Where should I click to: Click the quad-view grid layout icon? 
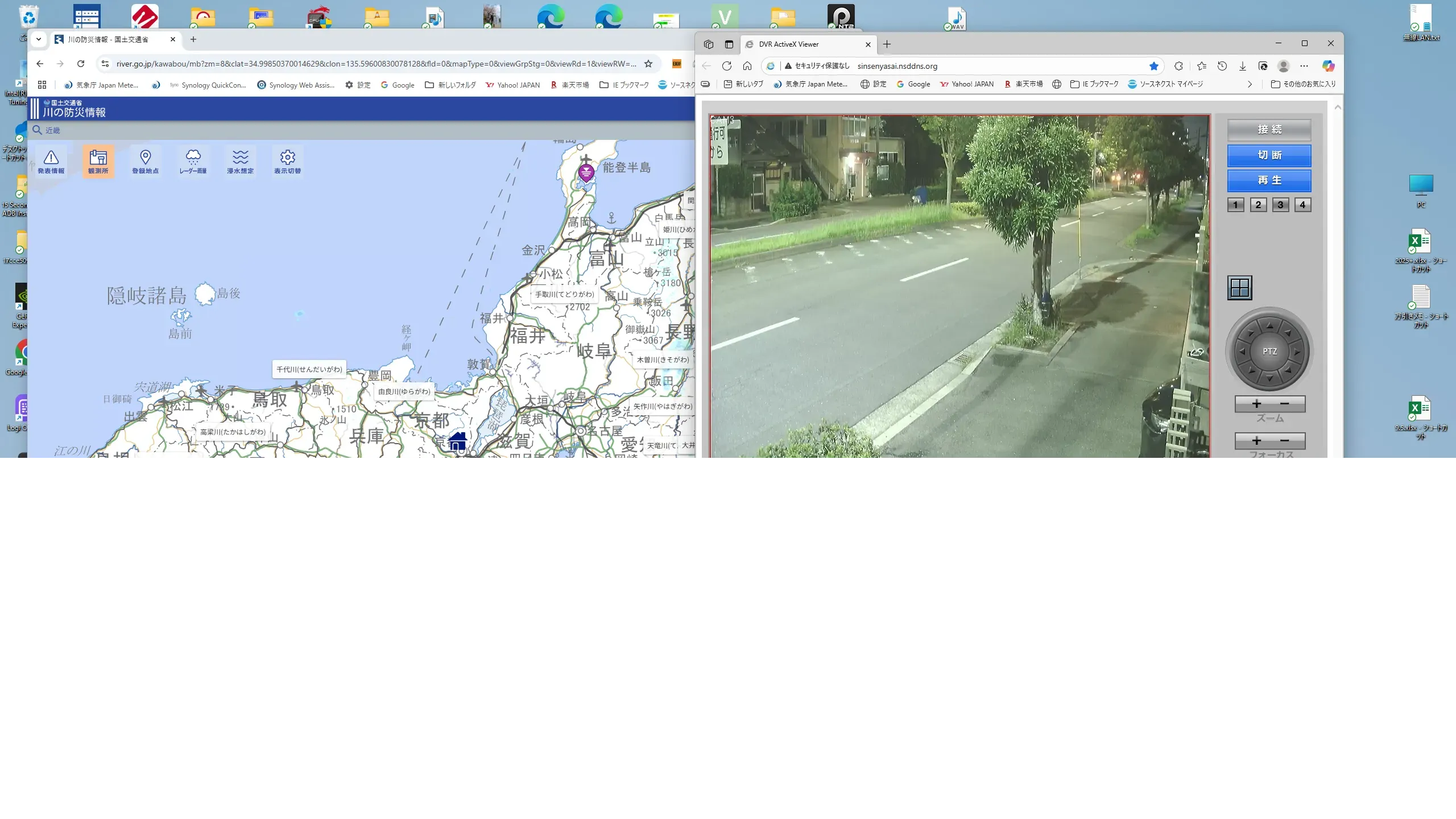(x=1239, y=288)
